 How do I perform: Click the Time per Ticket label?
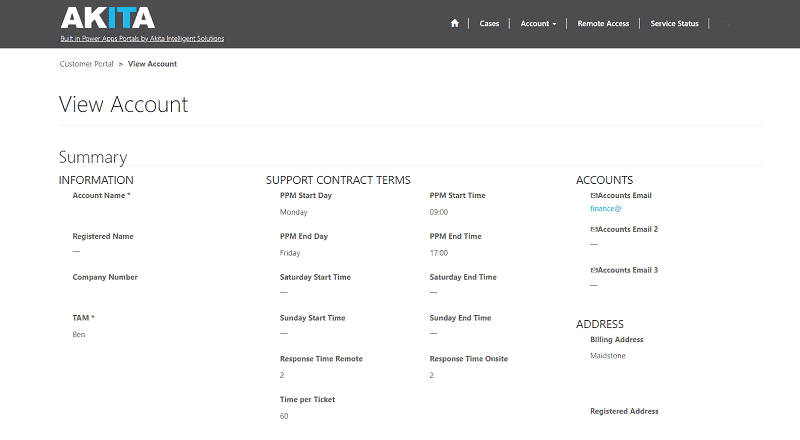[307, 400]
